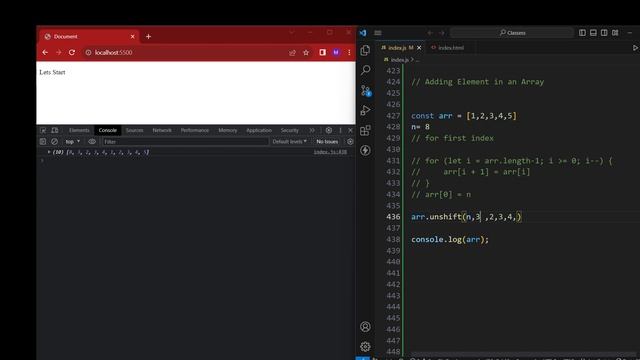Open the Extensions view

click(365, 130)
